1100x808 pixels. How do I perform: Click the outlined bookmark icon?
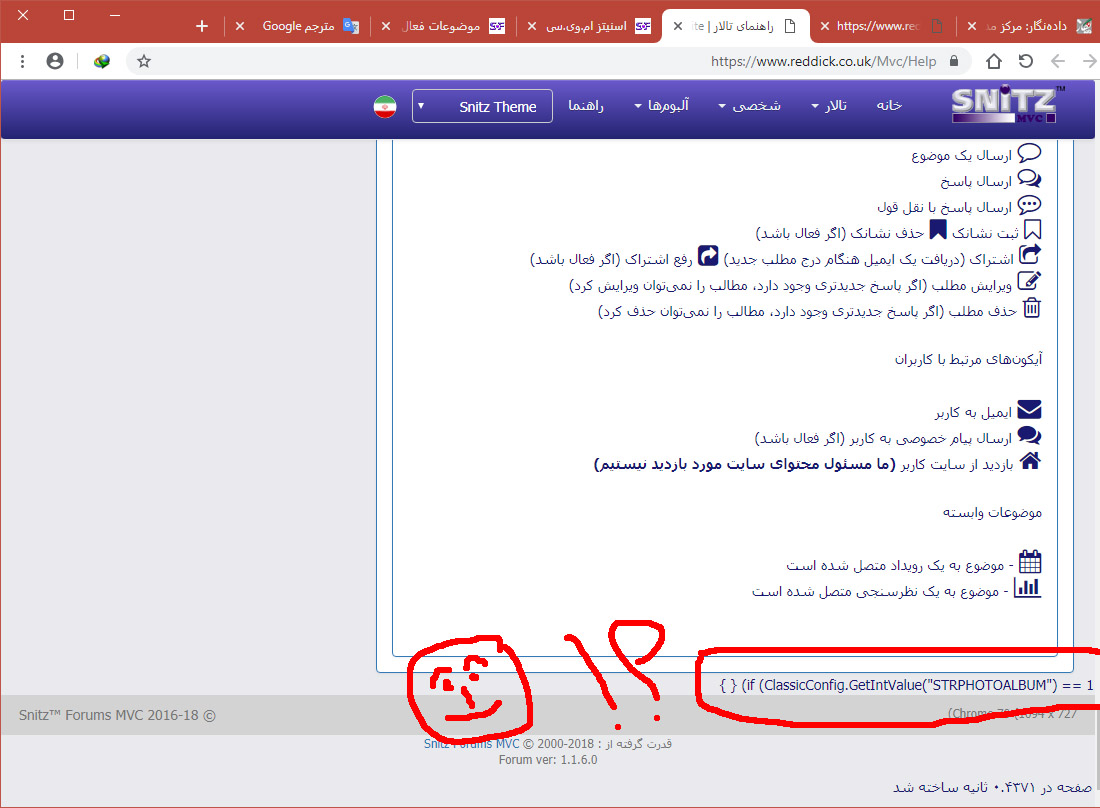(1032, 231)
